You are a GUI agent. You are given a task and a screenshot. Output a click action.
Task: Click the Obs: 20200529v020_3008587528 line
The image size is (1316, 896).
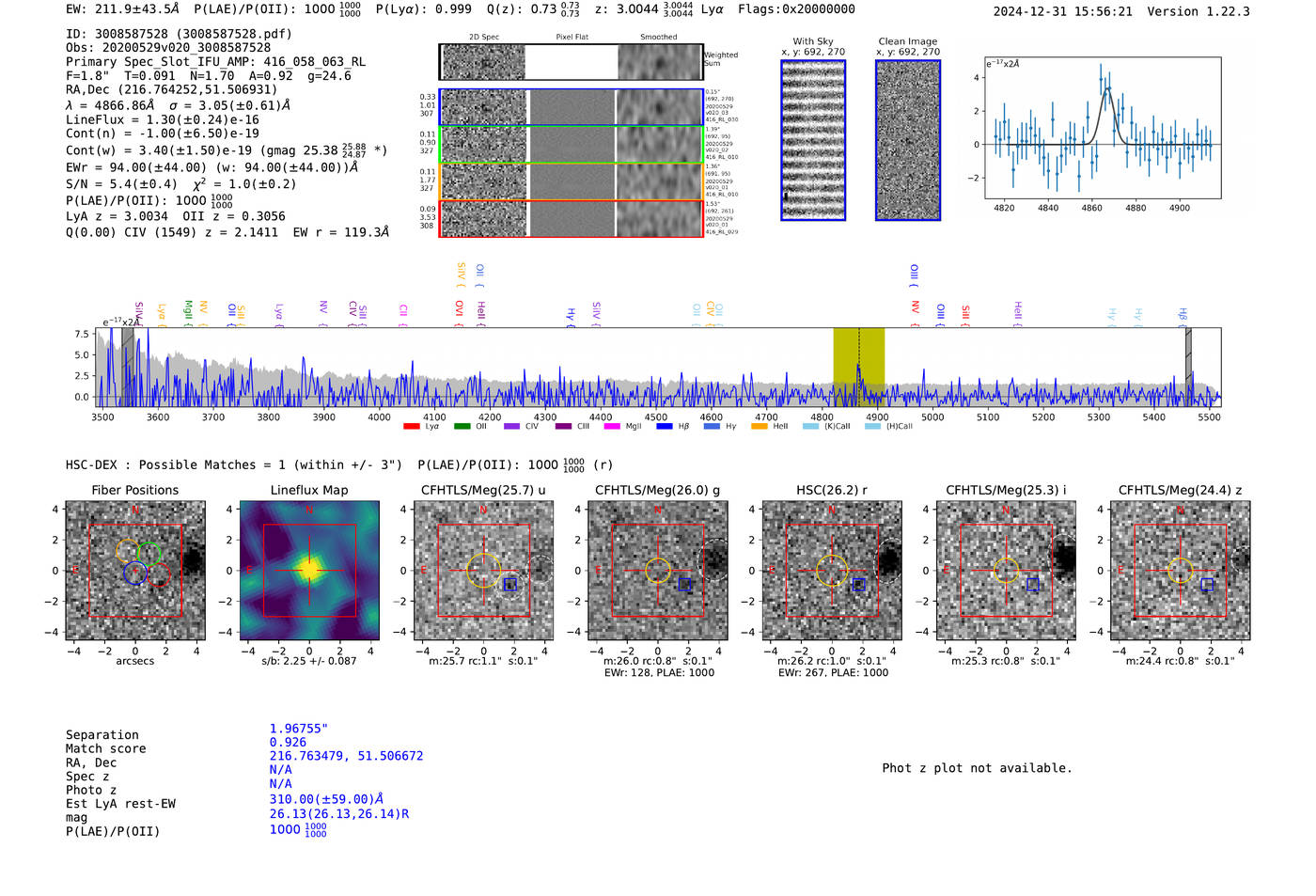click(168, 47)
